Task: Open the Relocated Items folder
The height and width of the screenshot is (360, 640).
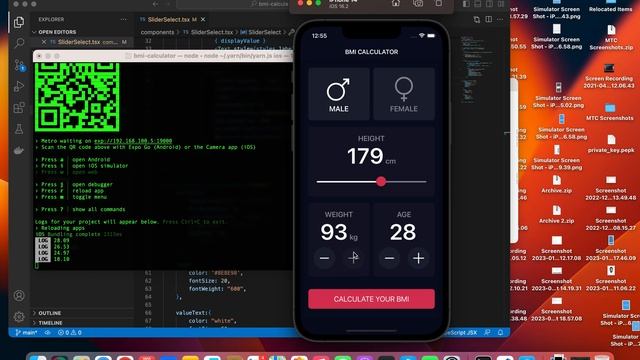Action: [x=611, y=6]
